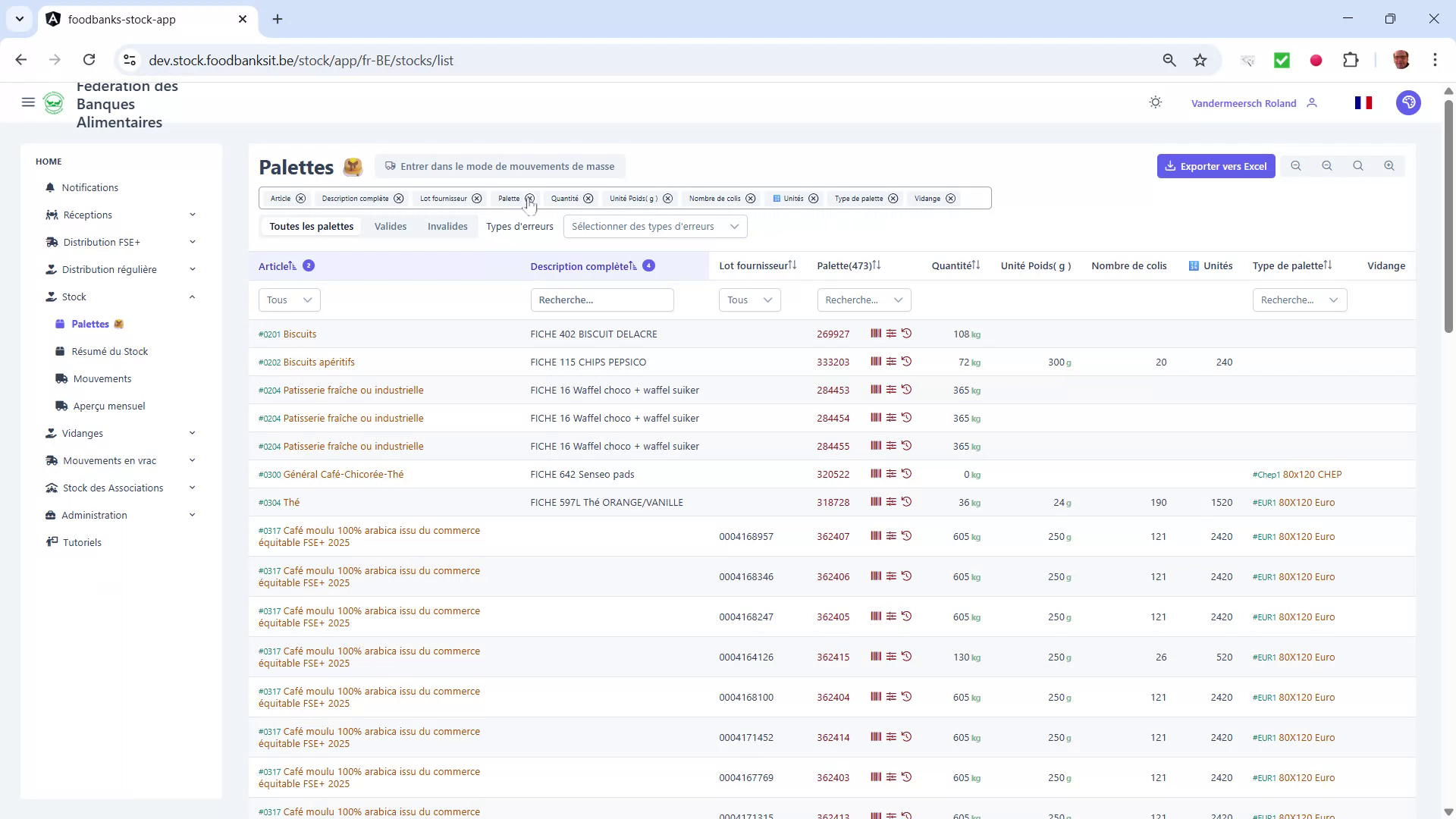Change language via the French flag
Image resolution: width=1456 pixels, height=819 pixels.
[1363, 102]
